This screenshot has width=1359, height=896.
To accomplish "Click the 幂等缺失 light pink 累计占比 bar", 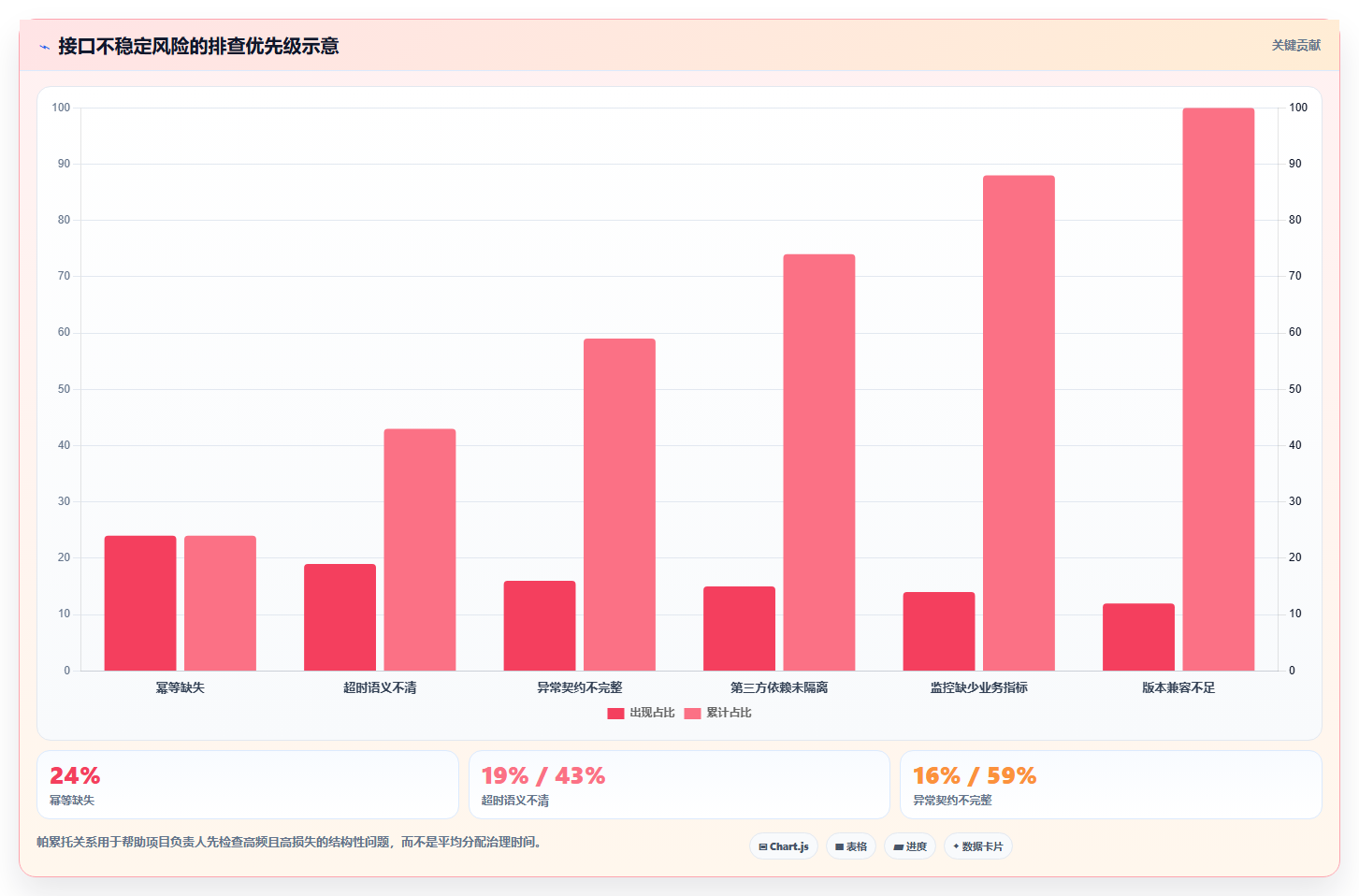I will [x=220, y=603].
